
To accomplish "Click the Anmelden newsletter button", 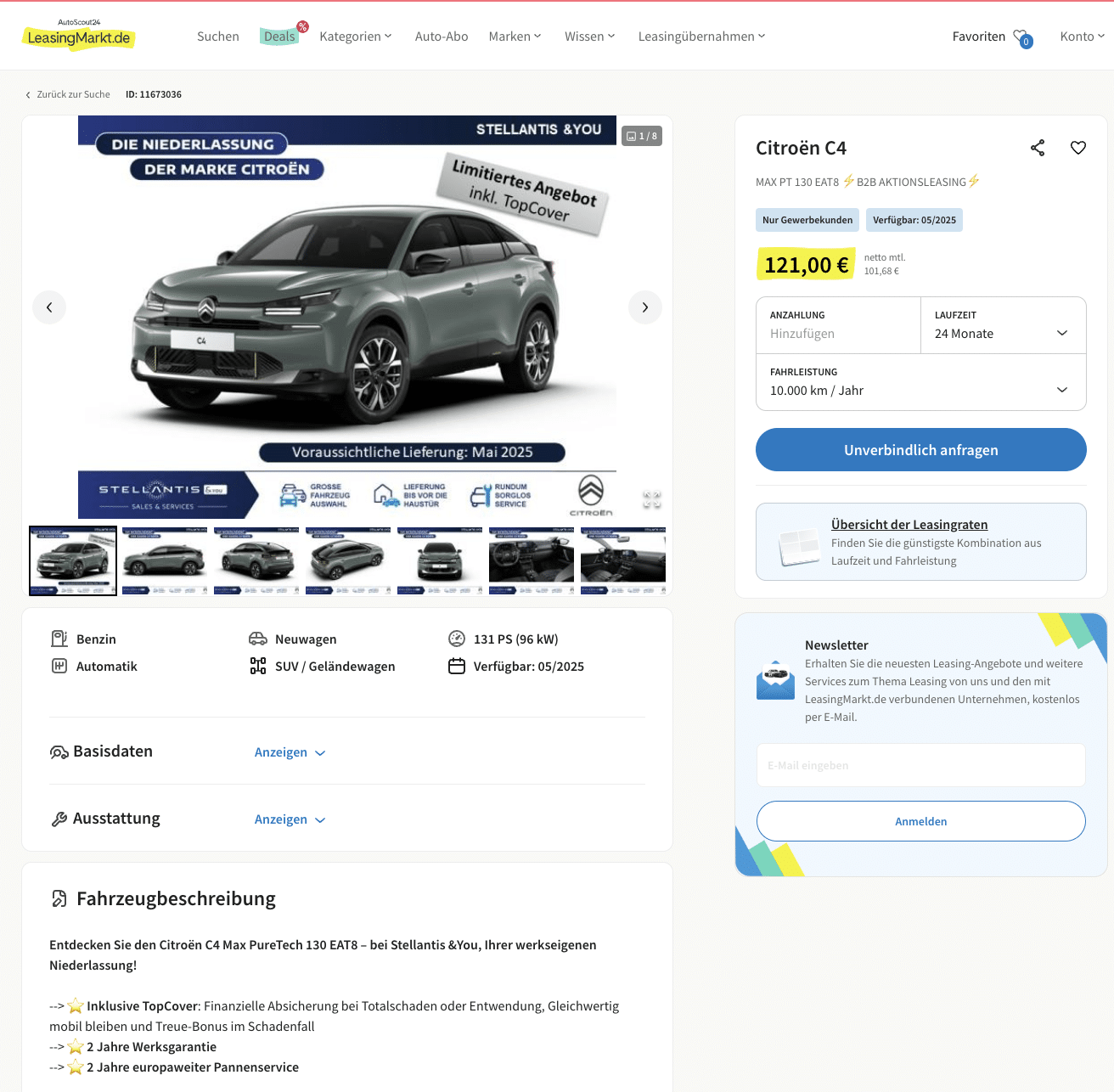I will tap(920, 821).
